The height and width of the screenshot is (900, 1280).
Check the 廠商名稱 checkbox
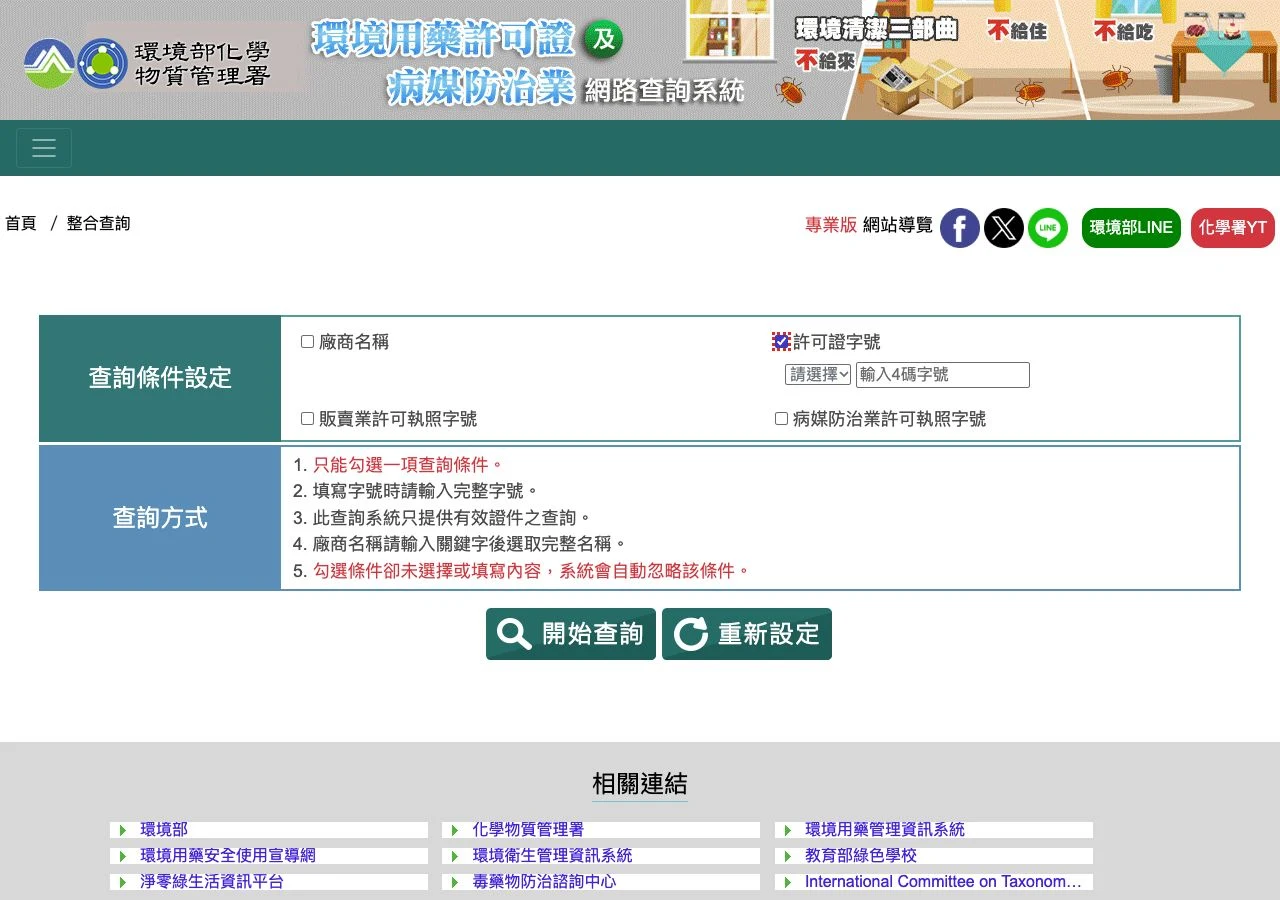pos(308,342)
